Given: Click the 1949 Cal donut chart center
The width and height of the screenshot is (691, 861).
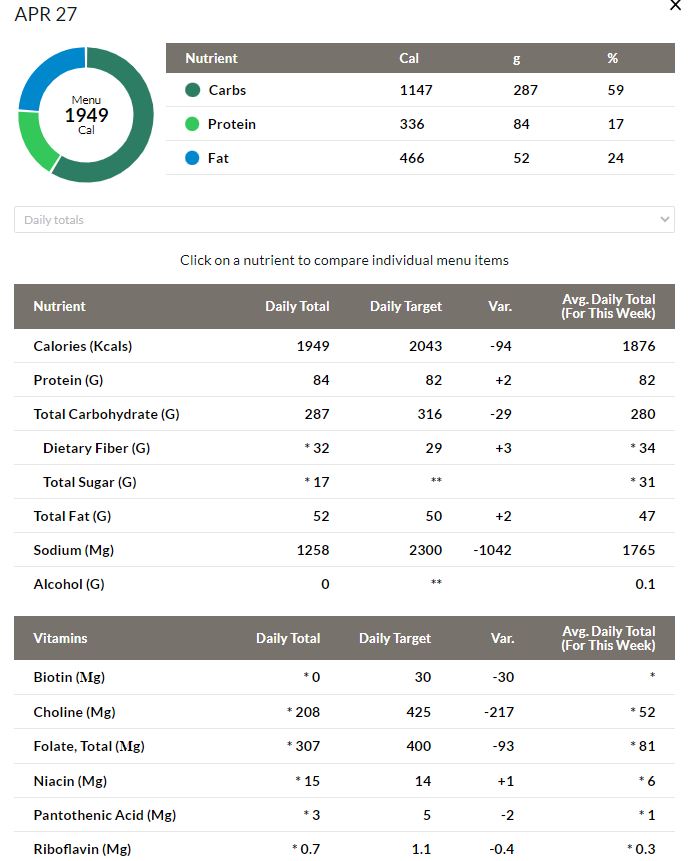Looking at the screenshot, I should (x=86, y=115).
